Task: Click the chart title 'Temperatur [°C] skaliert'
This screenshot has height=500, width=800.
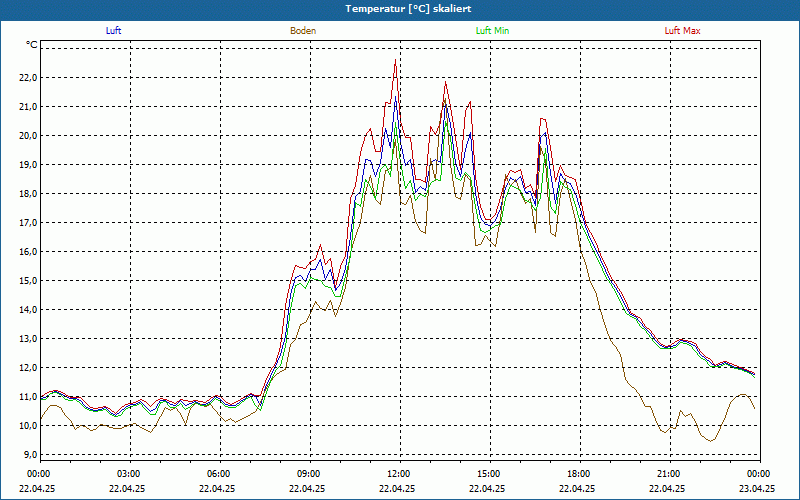Action: point(400,8)
